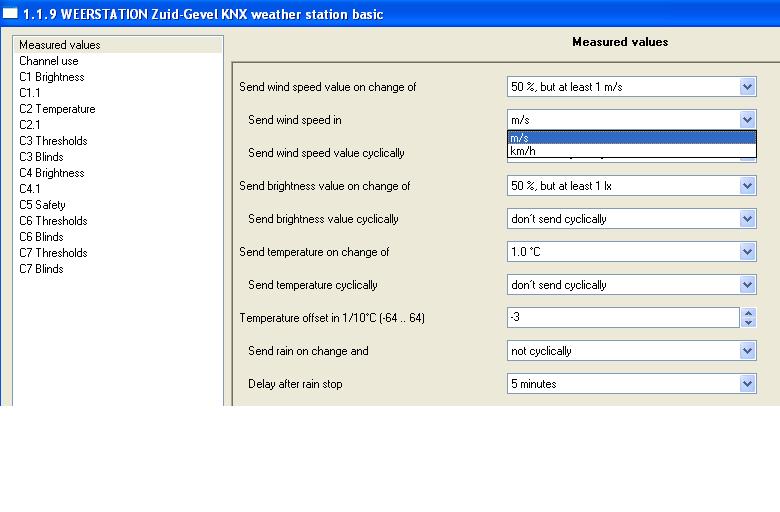Open the 'Send rain on change and' dropdown
The width and height of the screenshot is (780, 512).
(x=747, y=351)
